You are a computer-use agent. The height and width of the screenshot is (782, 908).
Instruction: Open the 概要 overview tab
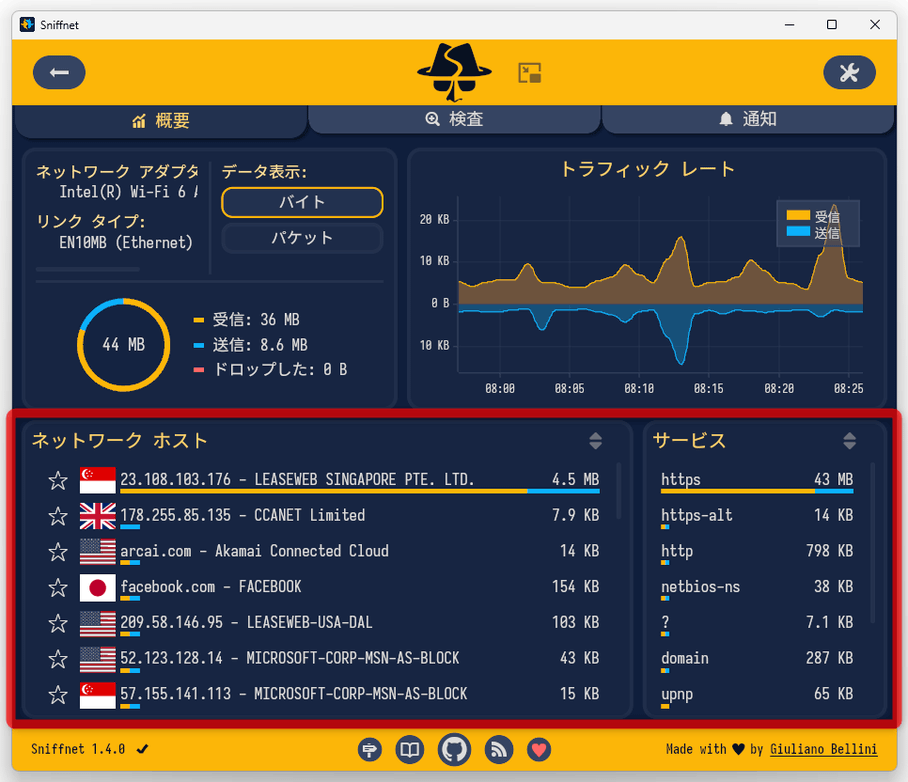pyautogui.click(x=160, y=120)
